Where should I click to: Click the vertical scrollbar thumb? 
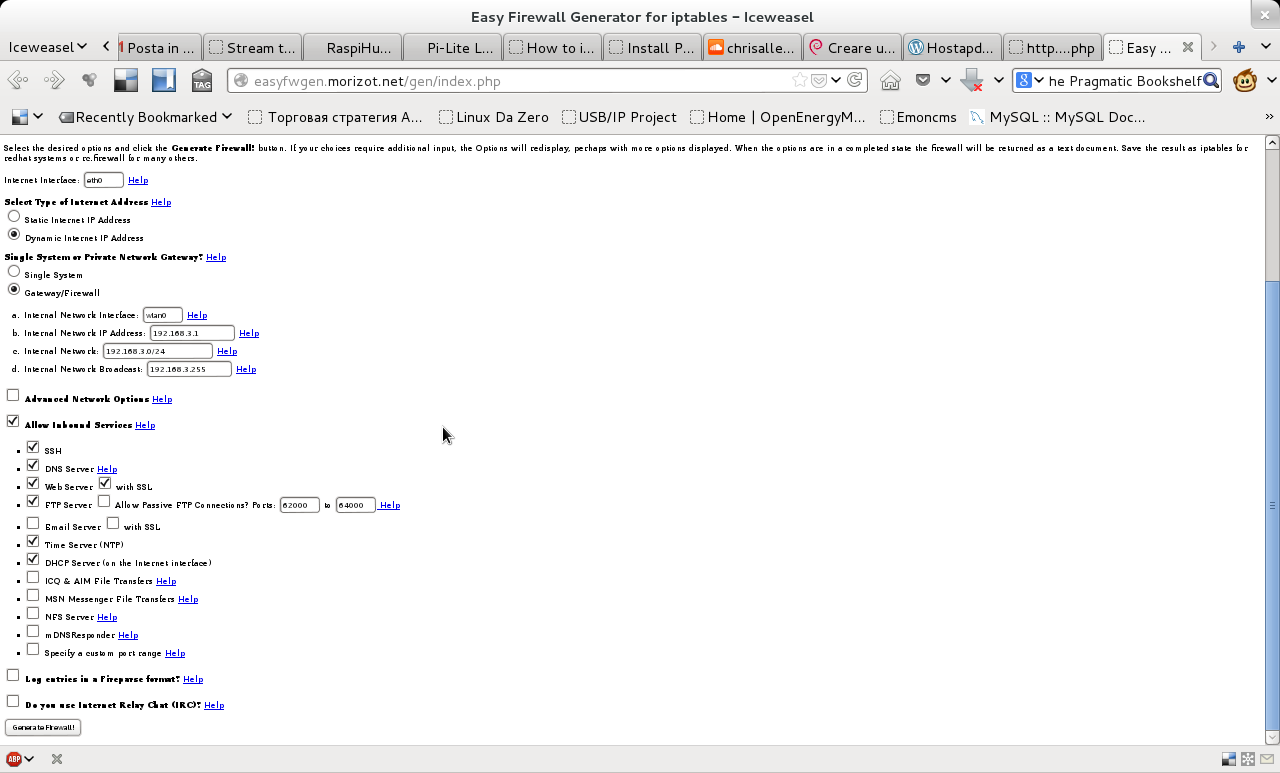pyautogui.click(x=1272, y=505)
